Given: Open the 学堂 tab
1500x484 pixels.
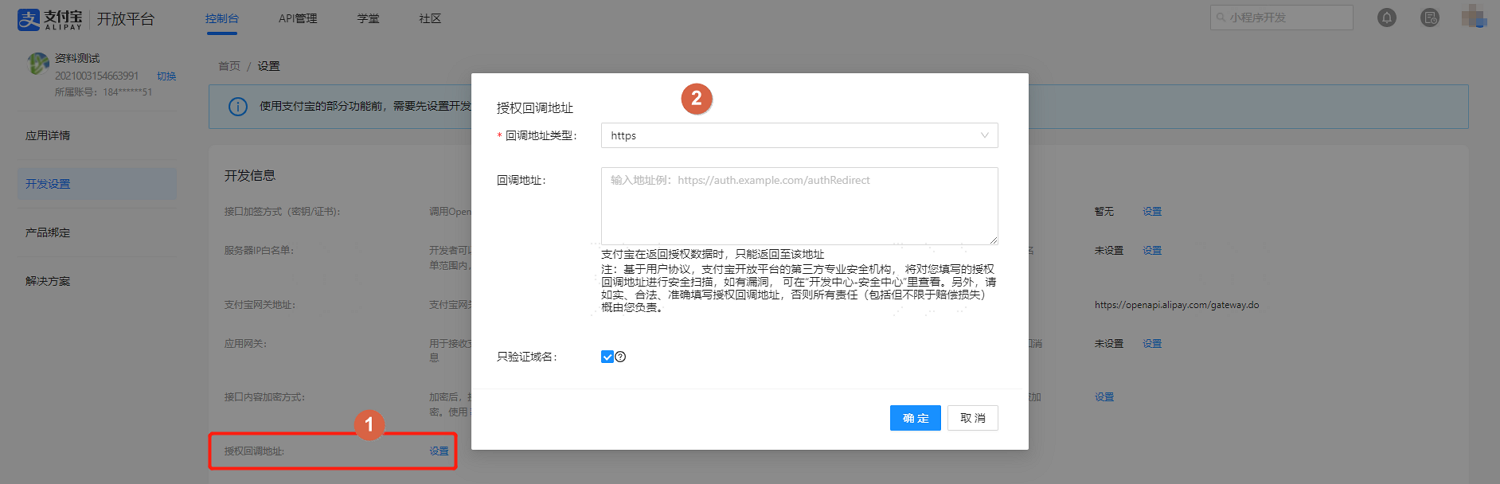Looking at the screenshot, I should 367,19.
